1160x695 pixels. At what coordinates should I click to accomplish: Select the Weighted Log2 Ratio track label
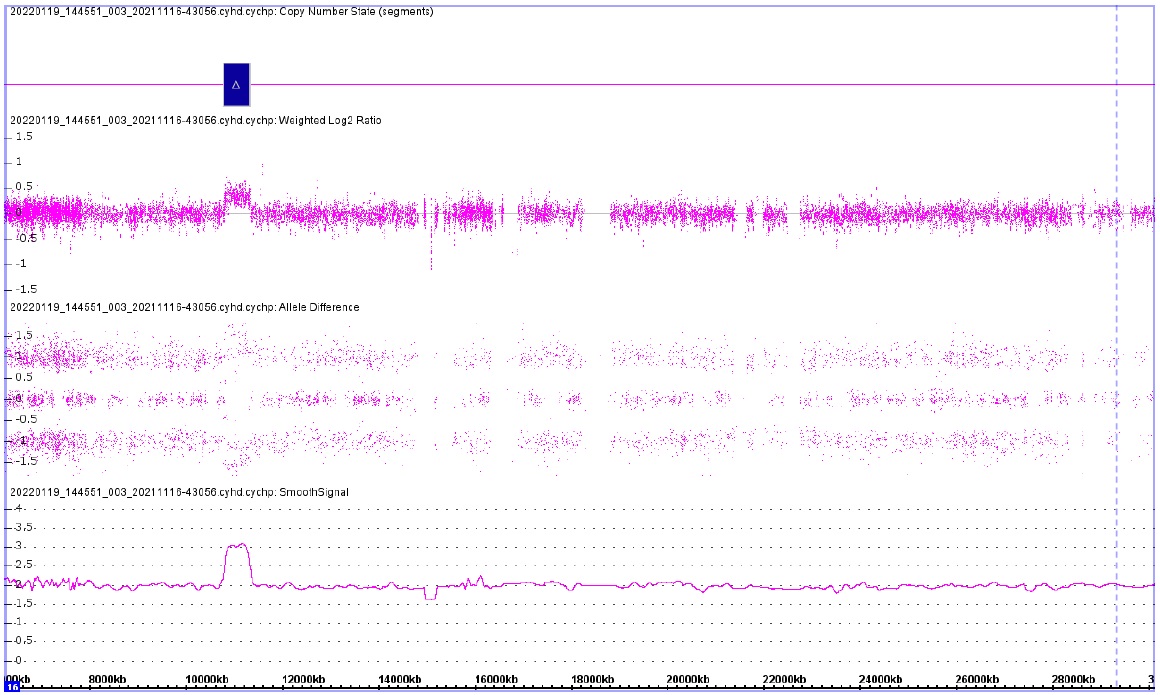(x=195, y=120)
